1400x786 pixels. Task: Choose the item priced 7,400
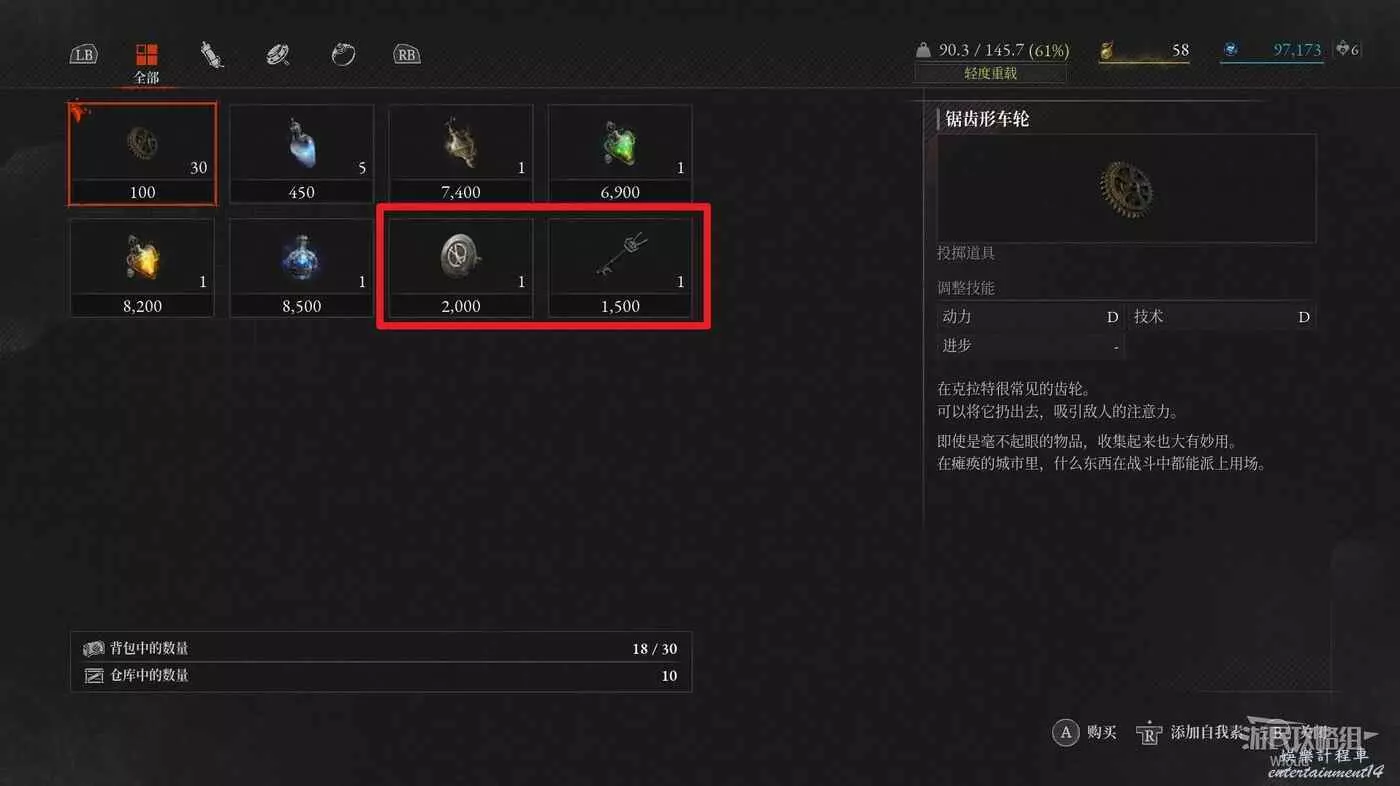461,153
